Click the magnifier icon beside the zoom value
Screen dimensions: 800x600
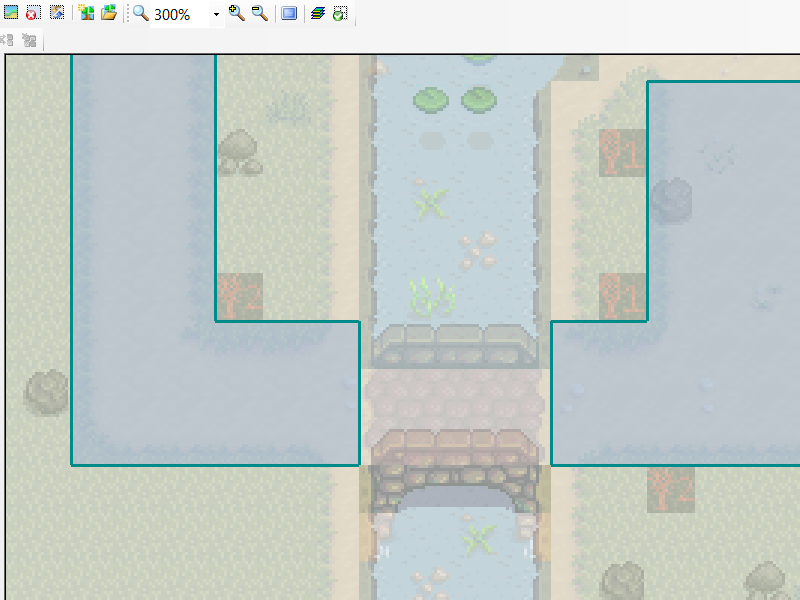tap(140, 14)
